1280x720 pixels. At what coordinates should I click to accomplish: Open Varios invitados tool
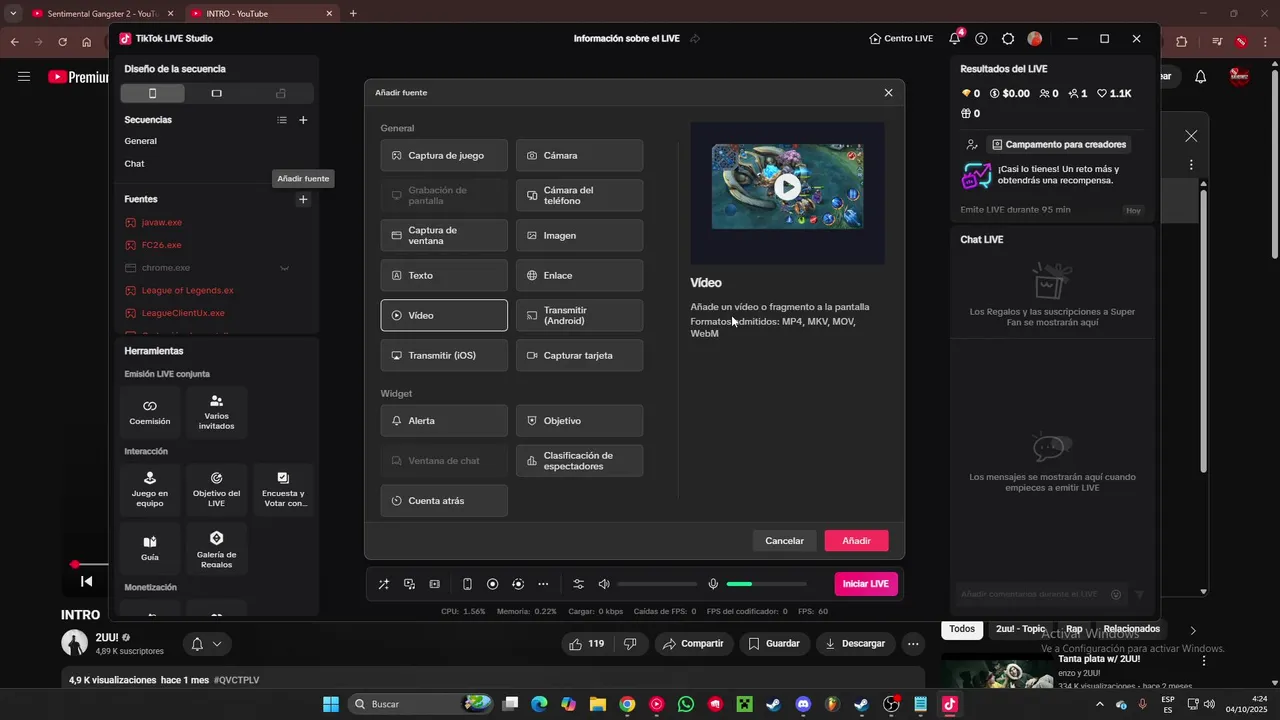(x=216, y=411)
